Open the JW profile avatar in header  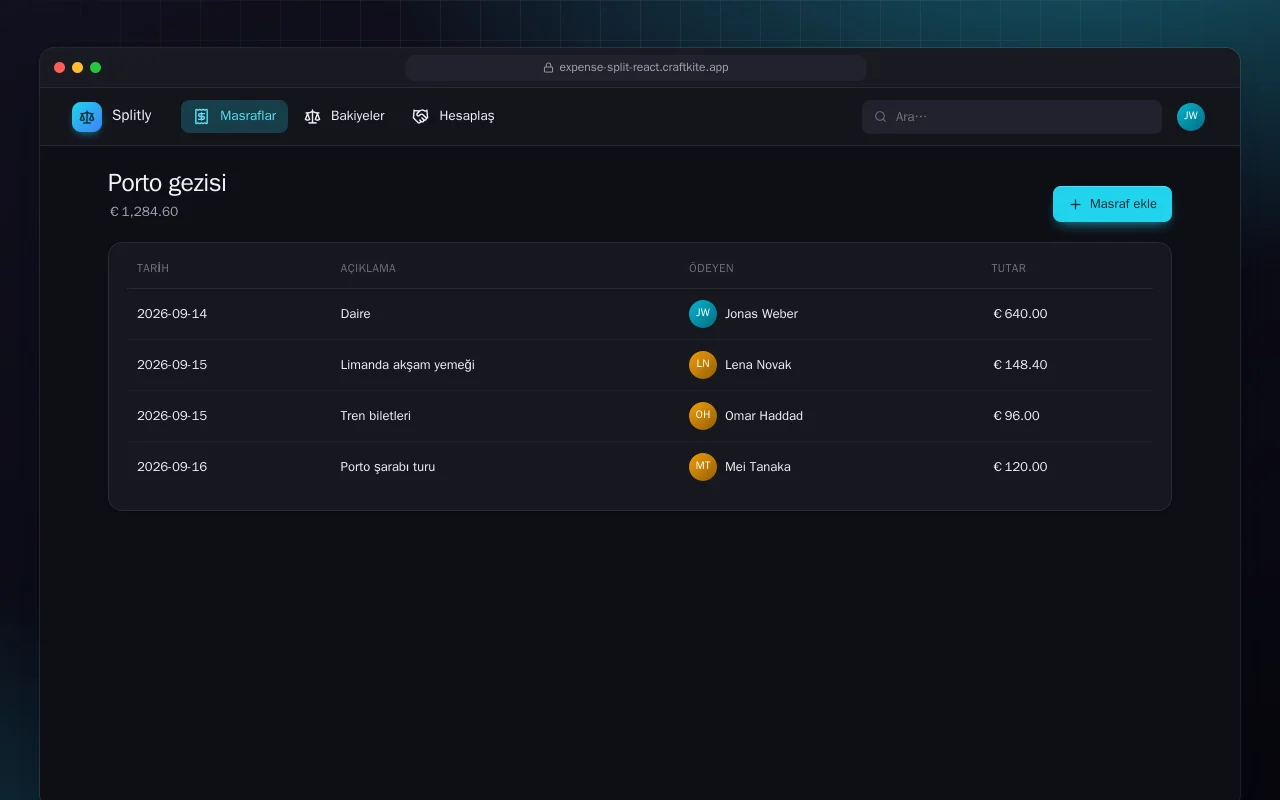(1191, 117)
